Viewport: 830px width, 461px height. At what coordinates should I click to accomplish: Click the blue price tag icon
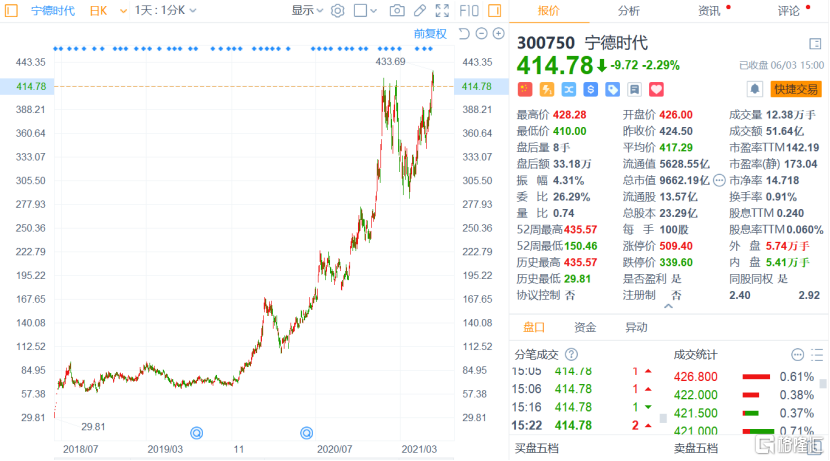[x=612, y=89]
